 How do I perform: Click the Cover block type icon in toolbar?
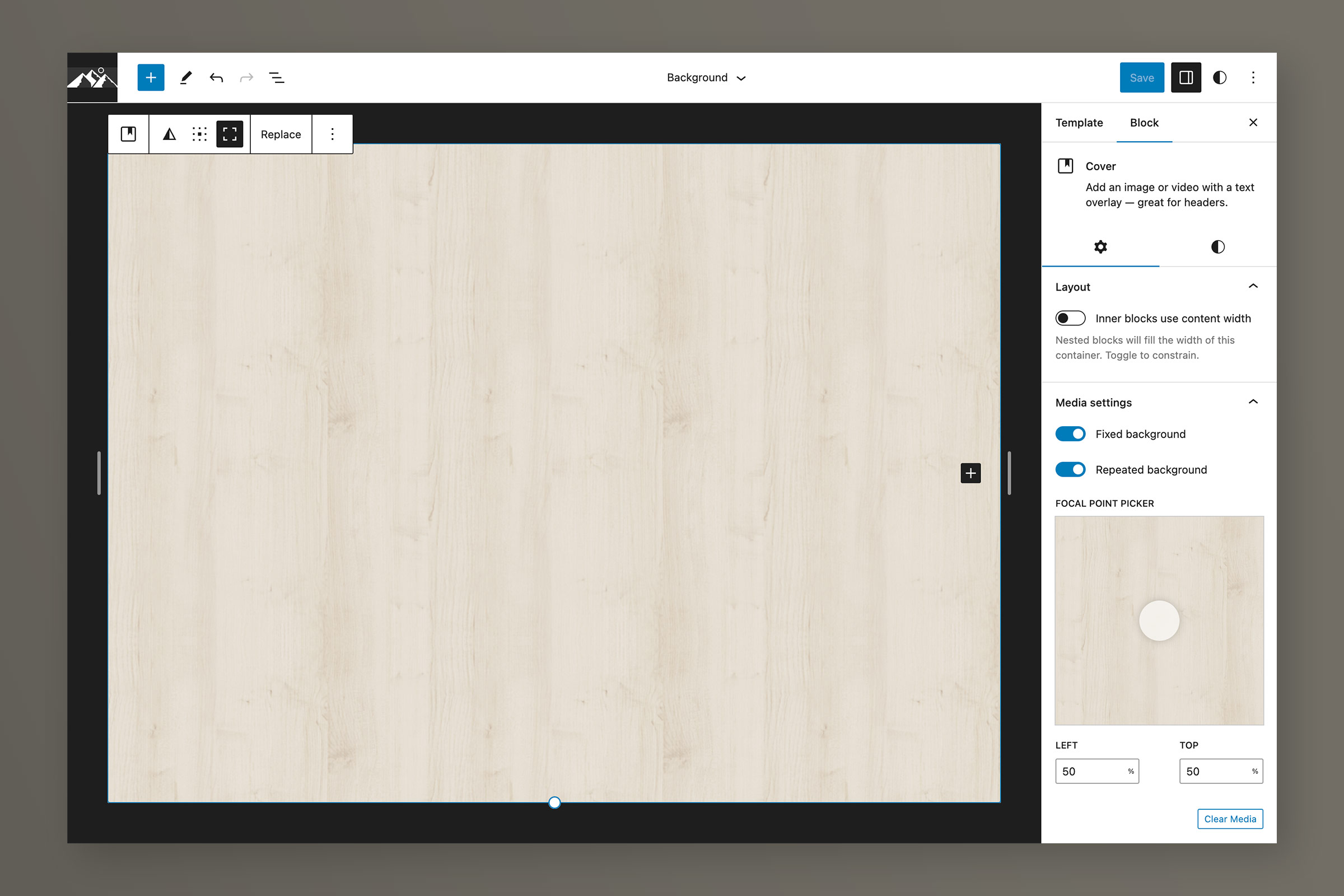pos(129,134)
